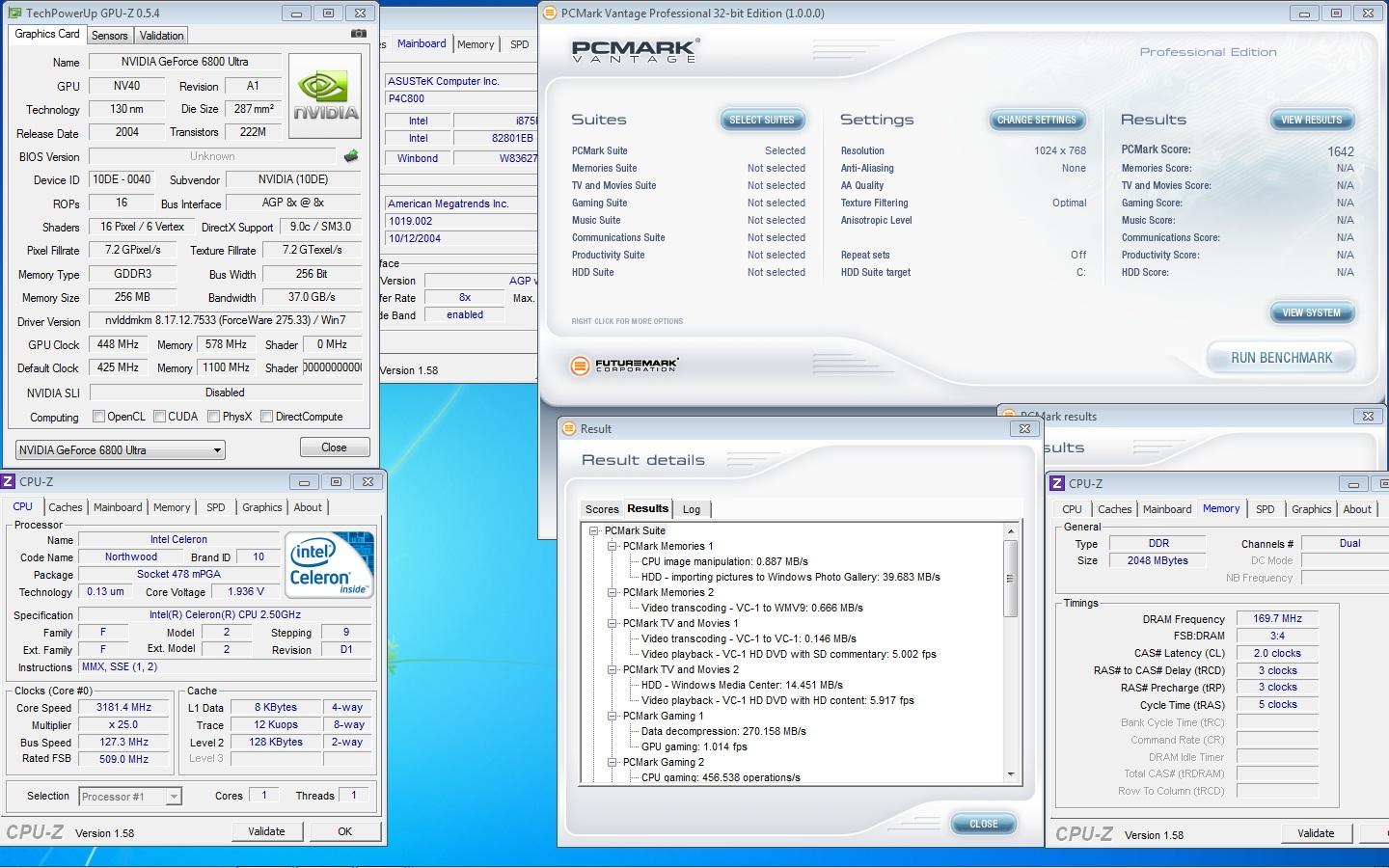Collapse the PCMark TV and Movies 2 node
Viewport: 1389px width, 868px height.
[x=612, y=669]
